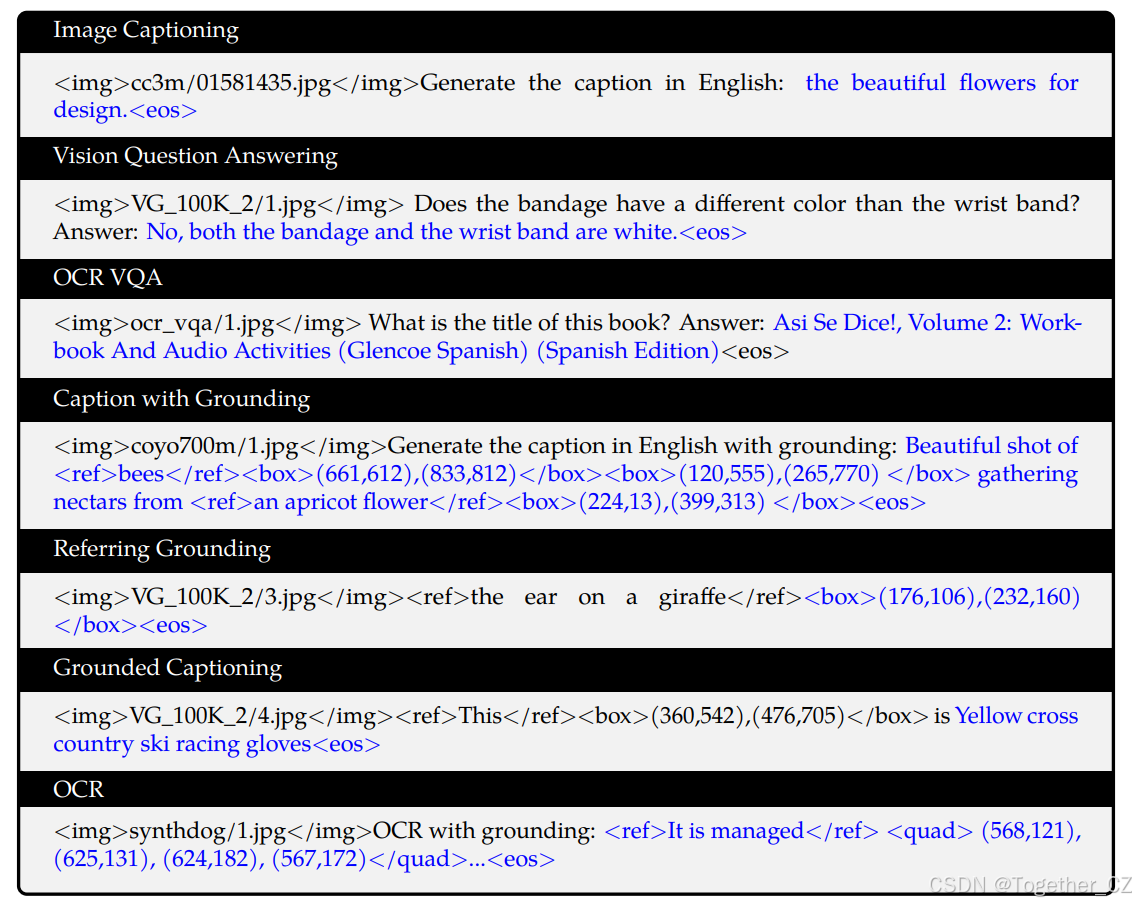Click the blue text 'It is managed'

(x=735, y=831)
